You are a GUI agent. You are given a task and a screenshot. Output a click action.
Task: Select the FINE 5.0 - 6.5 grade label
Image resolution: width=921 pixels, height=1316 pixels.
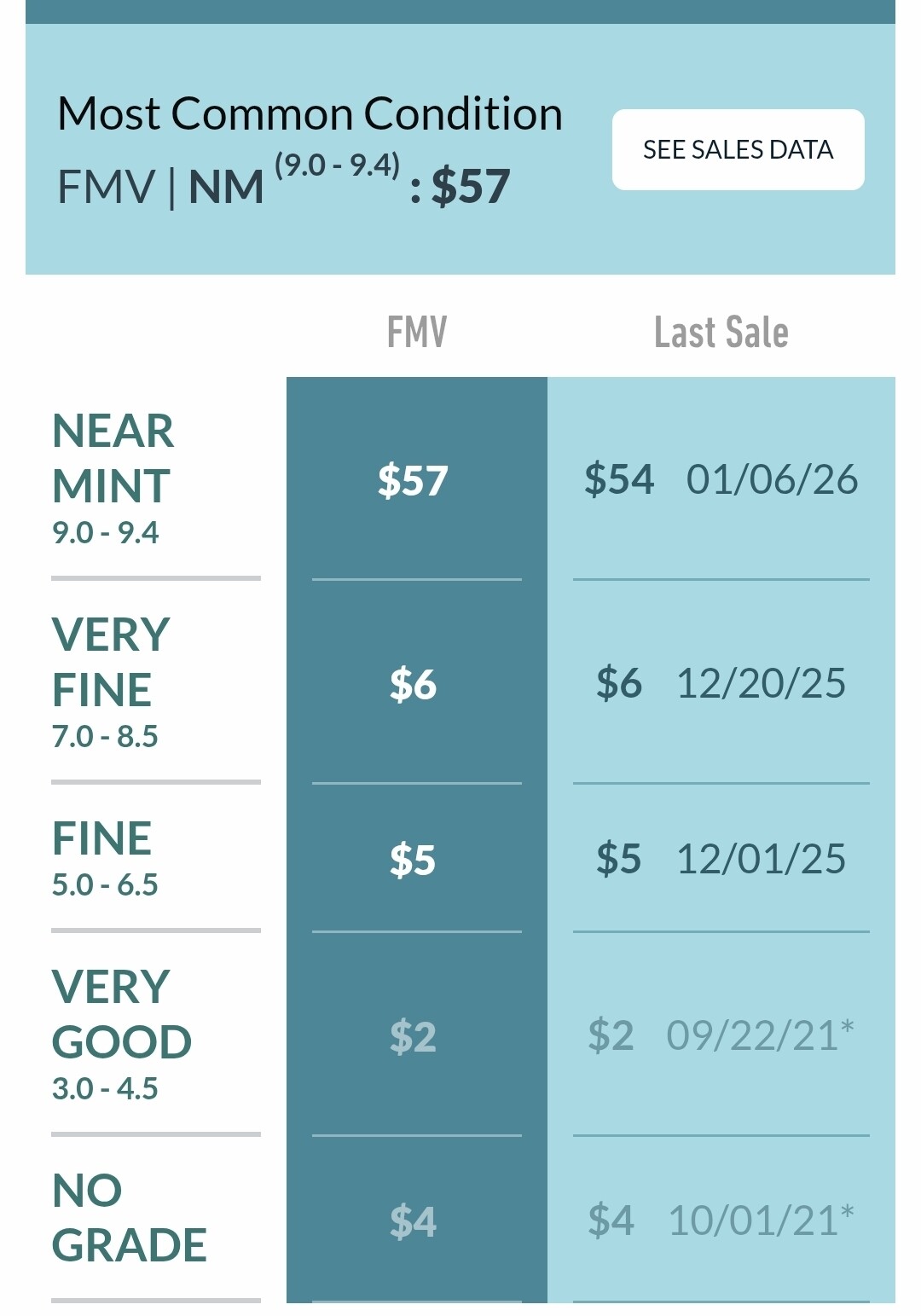[104, 857]
